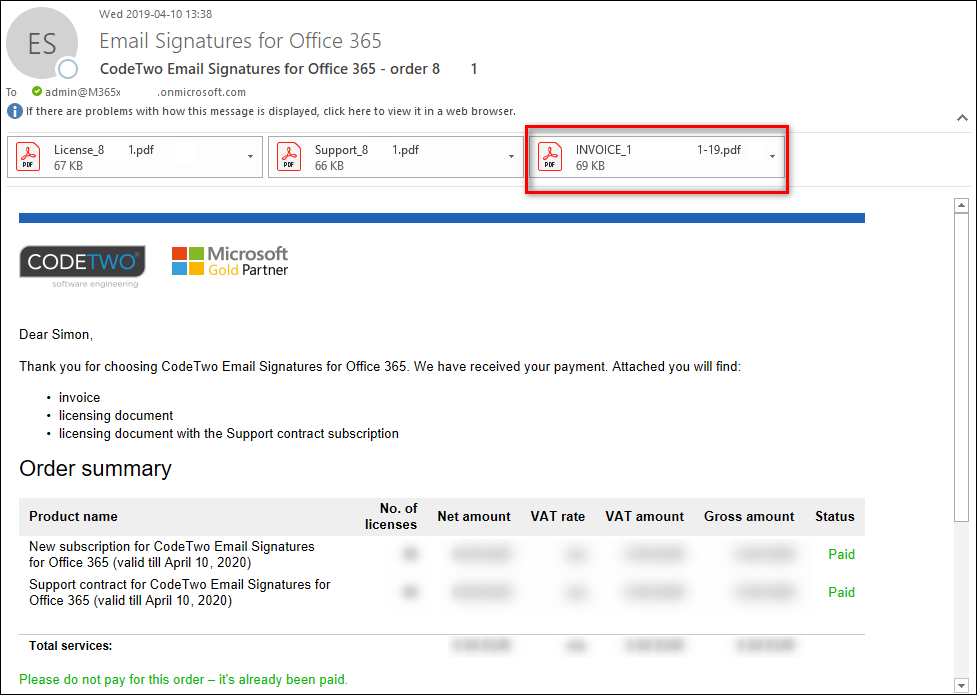Click the Support_8 attachment filename

366,150
